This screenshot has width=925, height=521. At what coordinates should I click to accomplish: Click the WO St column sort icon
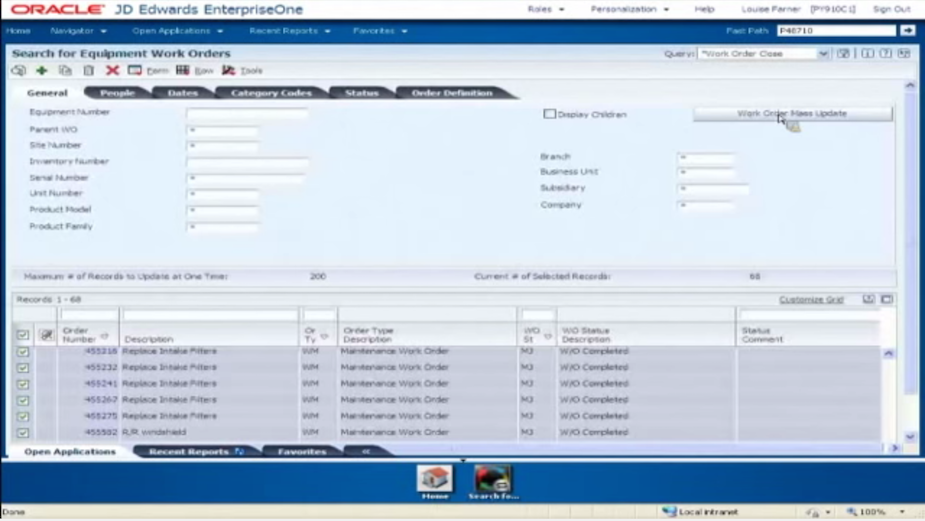(547, 336)
